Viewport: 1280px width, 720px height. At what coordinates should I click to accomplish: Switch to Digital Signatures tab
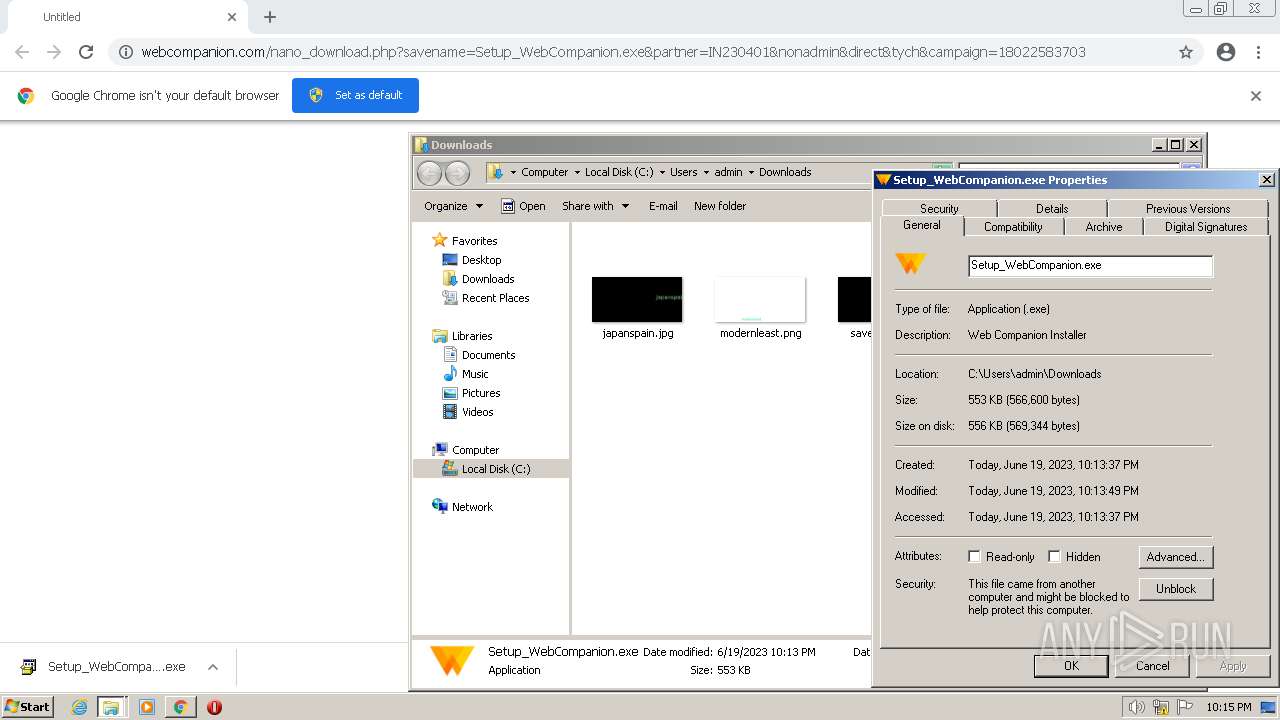[1206, 227]
